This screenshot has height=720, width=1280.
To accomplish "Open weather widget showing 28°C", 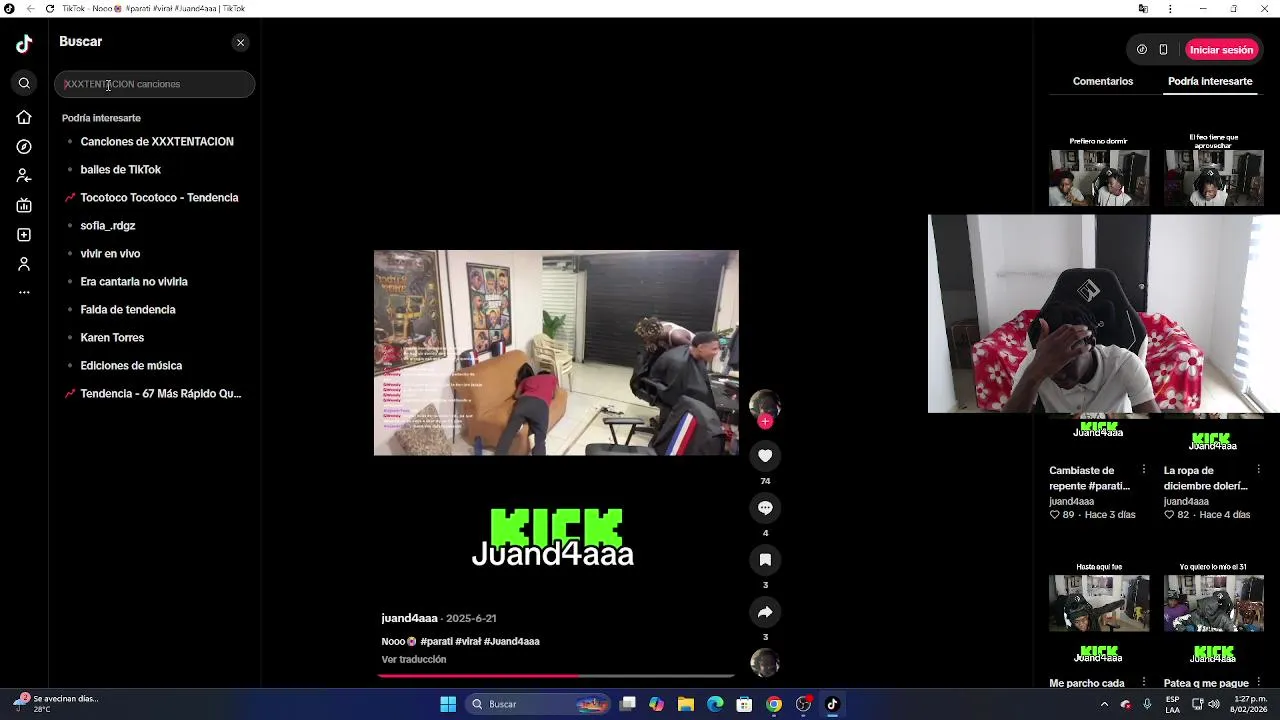I will click(x=60, y=704).
